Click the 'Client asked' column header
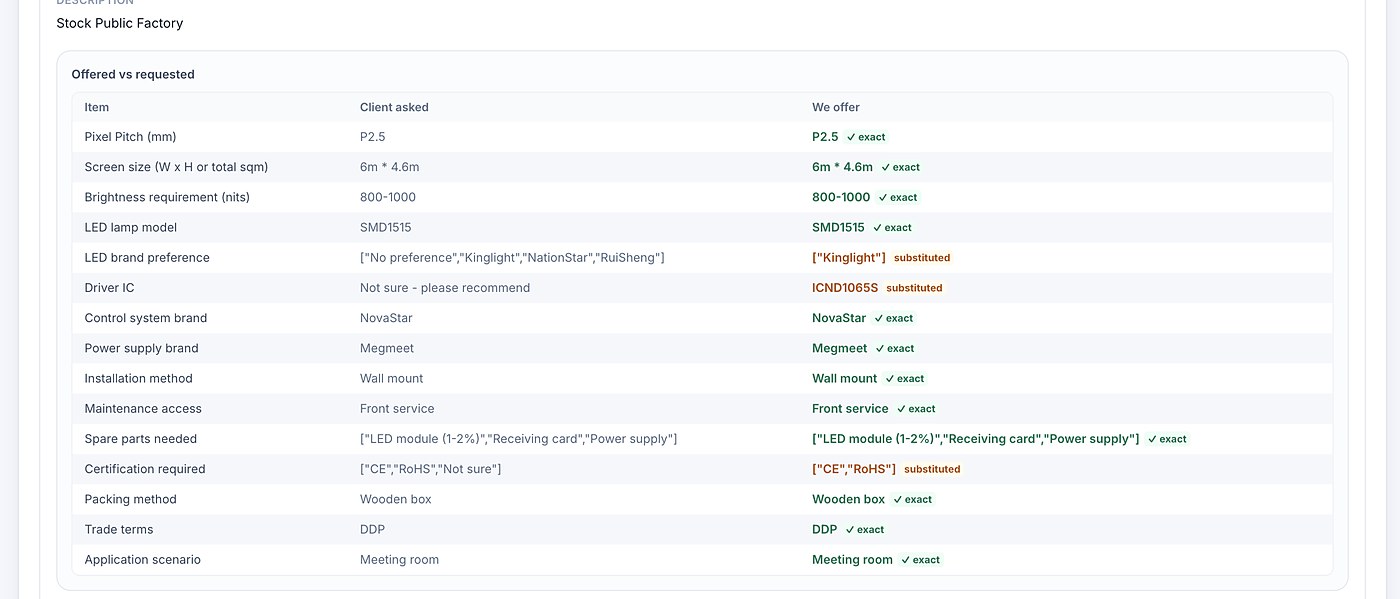 tap(394, 107)
